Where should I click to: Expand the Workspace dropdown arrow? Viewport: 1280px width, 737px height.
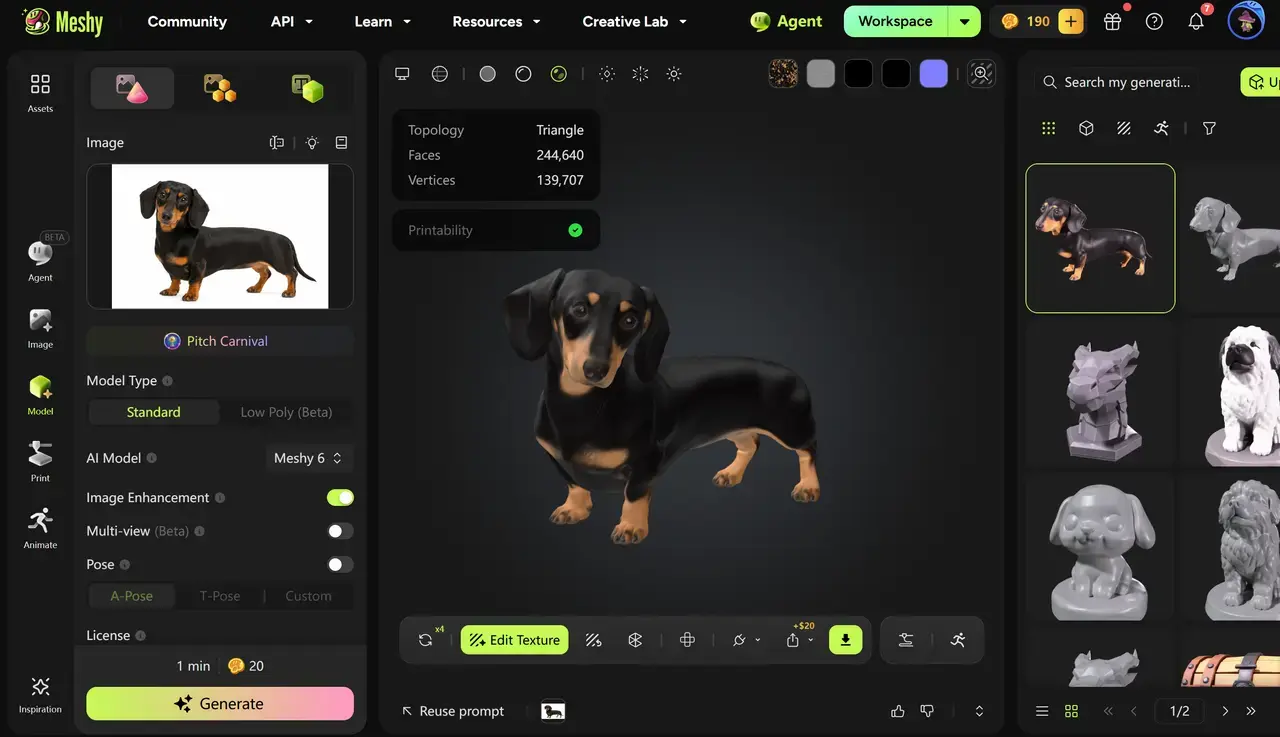point(964,21)
